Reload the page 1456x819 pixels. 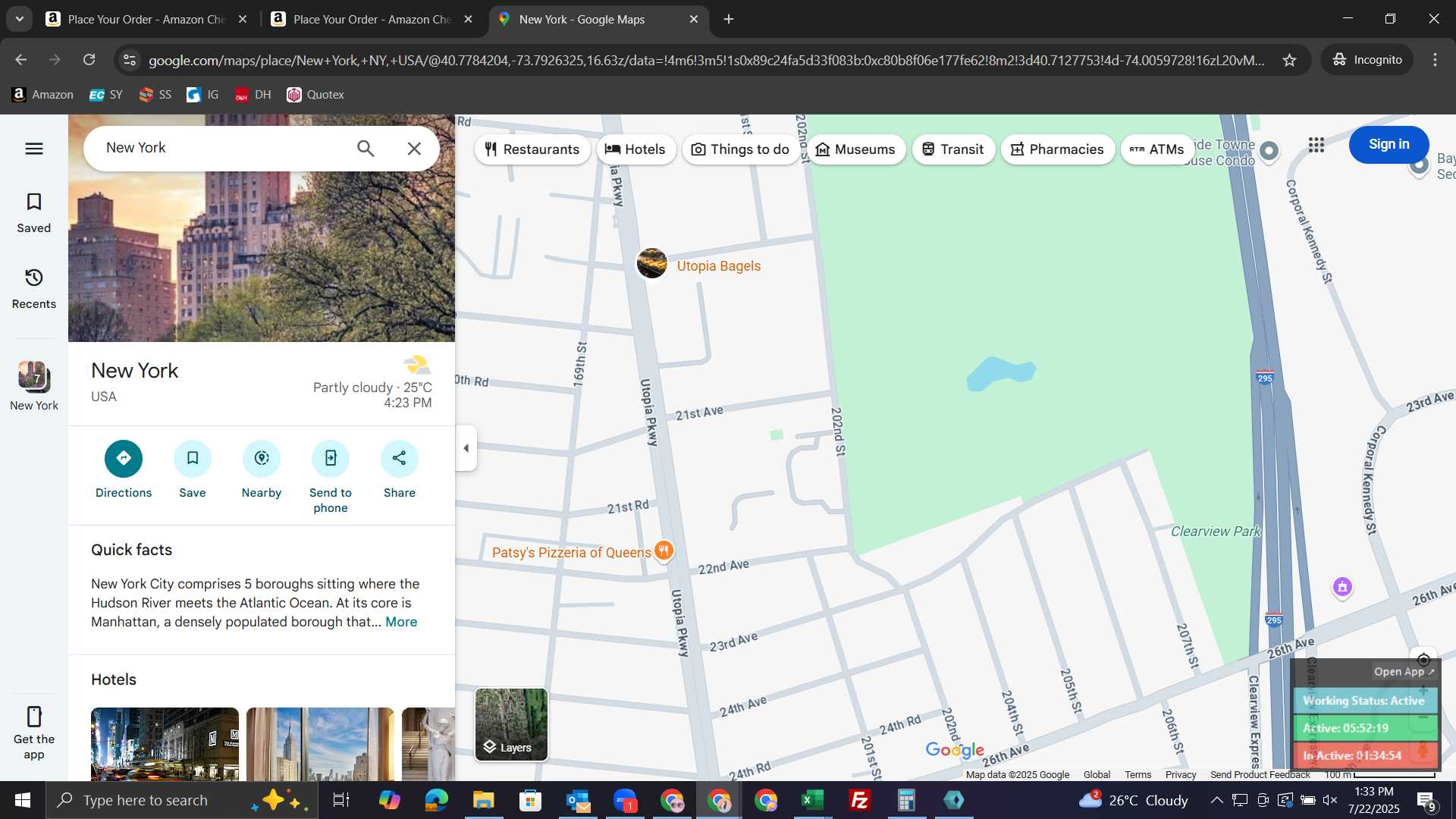[89, 60]
